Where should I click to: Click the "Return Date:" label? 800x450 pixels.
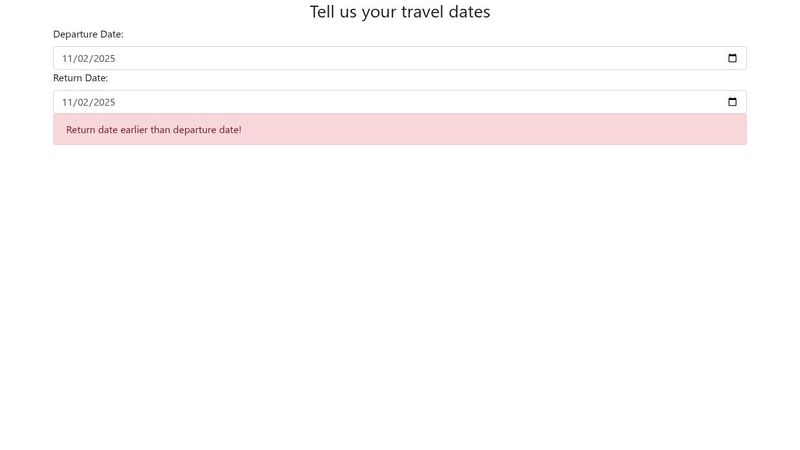pos(80,78)
